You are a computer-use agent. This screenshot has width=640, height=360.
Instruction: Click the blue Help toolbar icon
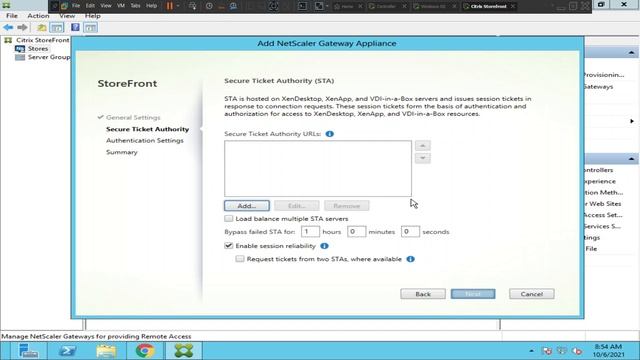(x=75, y=27)
